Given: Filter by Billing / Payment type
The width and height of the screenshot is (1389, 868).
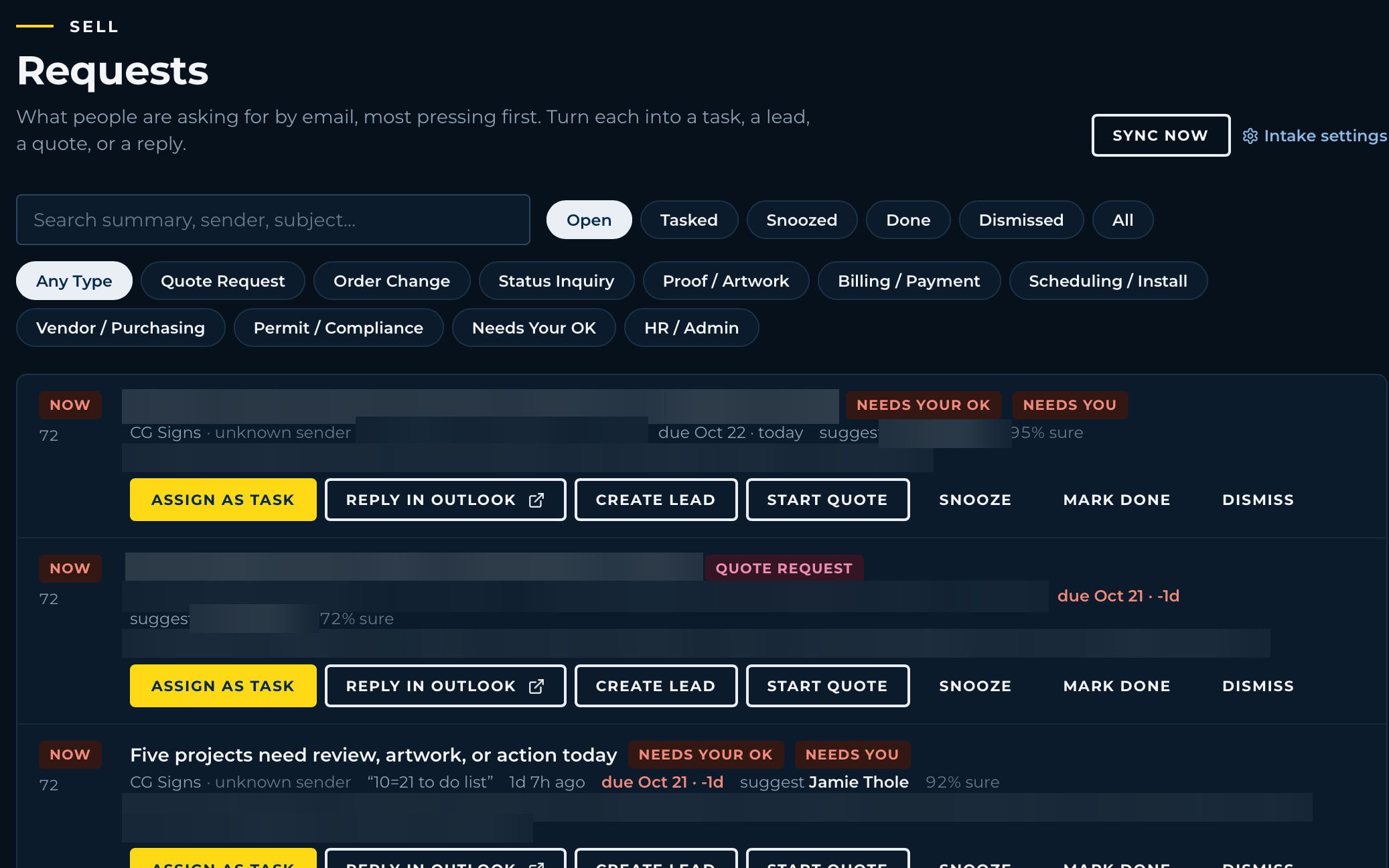Looking at the screenshot, I should pos(909,281).
